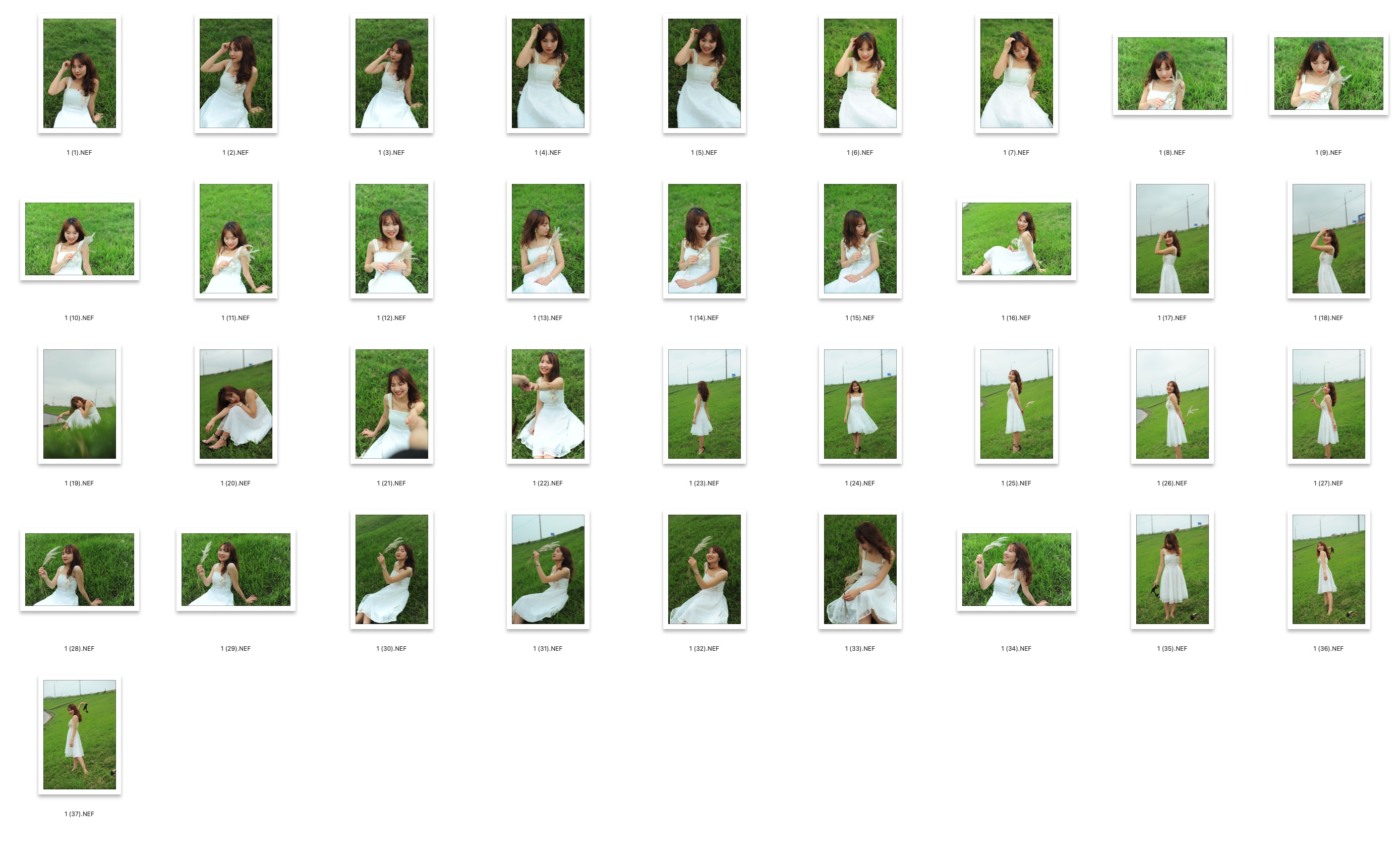Pick thumbnail 1 (20).NEF
Viewport: 1400px width, 865px height.
pyautogui.click(x=236, y=404)
